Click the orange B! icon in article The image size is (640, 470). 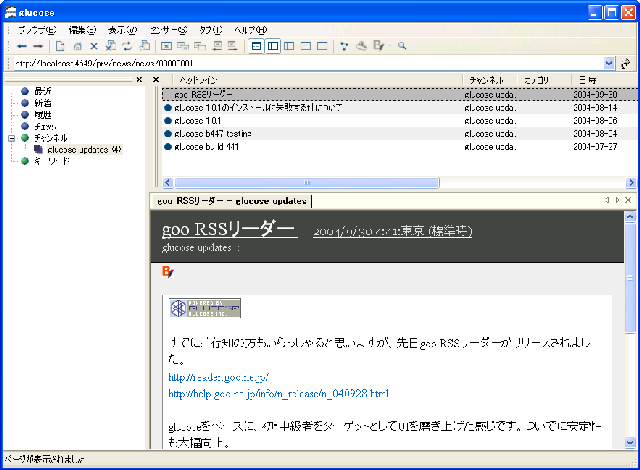pyautogui.click(x=168, y=272)
